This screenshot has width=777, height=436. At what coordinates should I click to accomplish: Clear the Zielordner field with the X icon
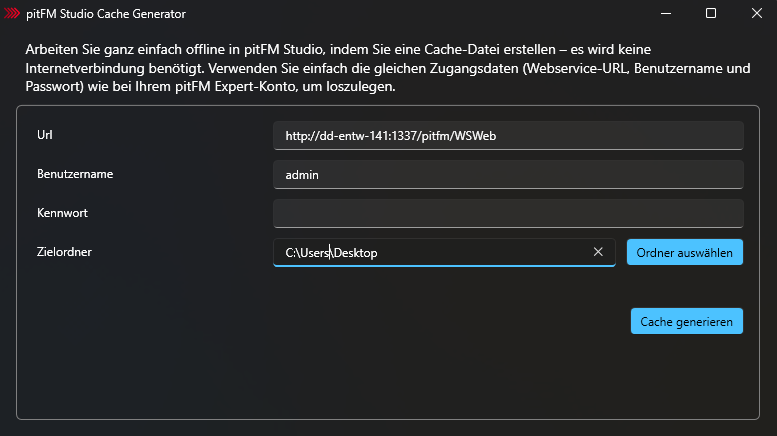point(598,252)
